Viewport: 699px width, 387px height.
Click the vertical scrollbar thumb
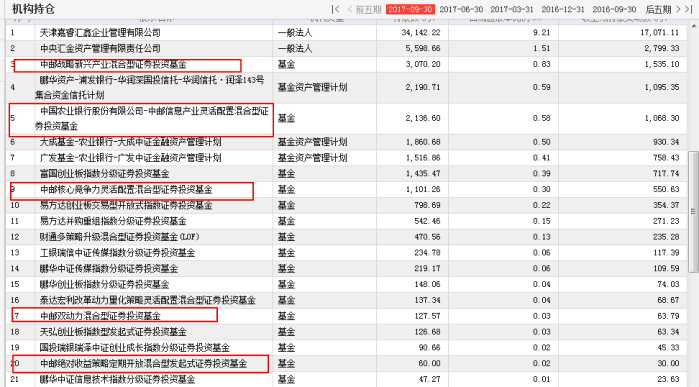694,211
